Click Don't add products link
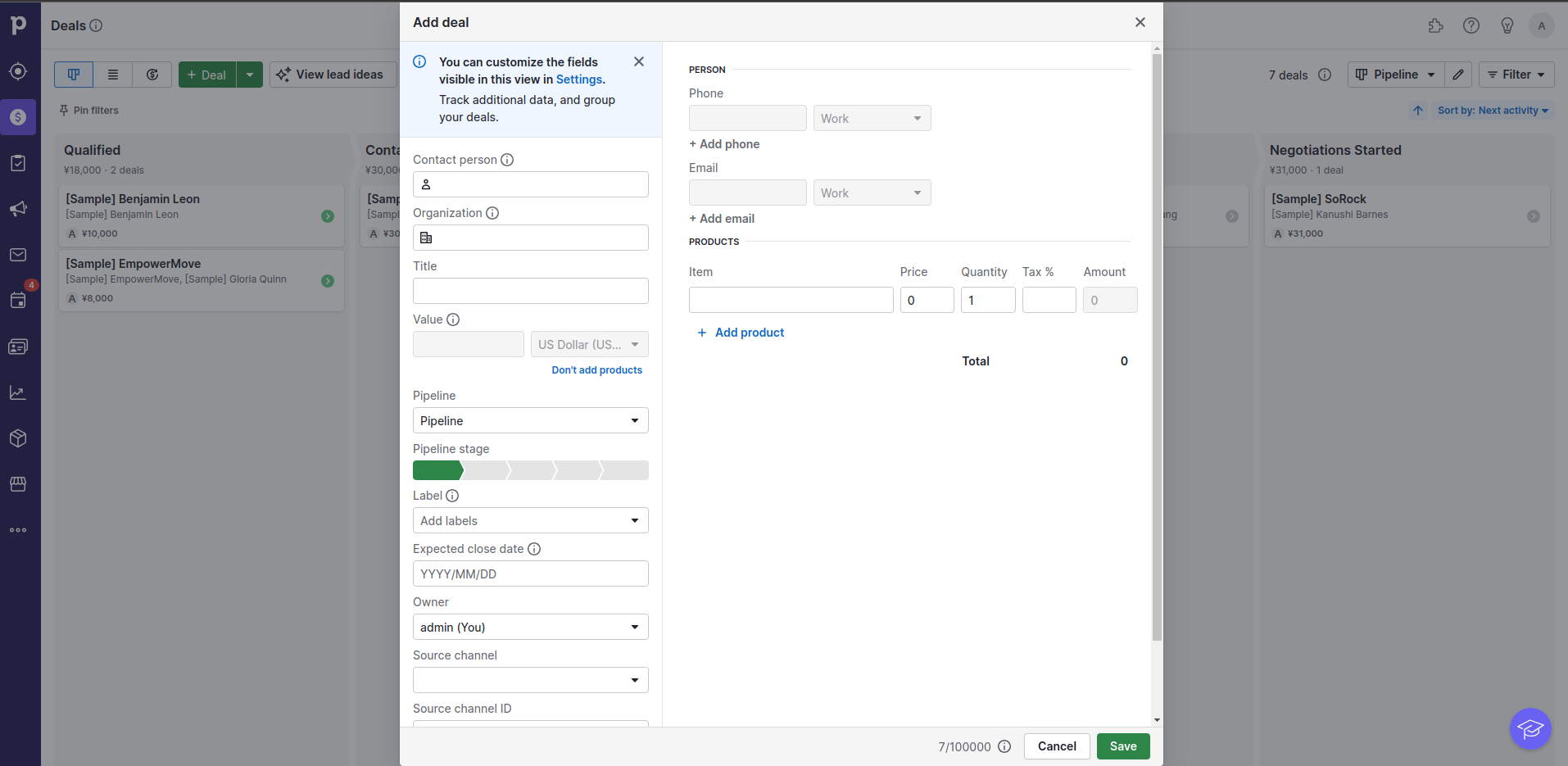Viewport: 1568px width, 766px height. pos(596,370)
